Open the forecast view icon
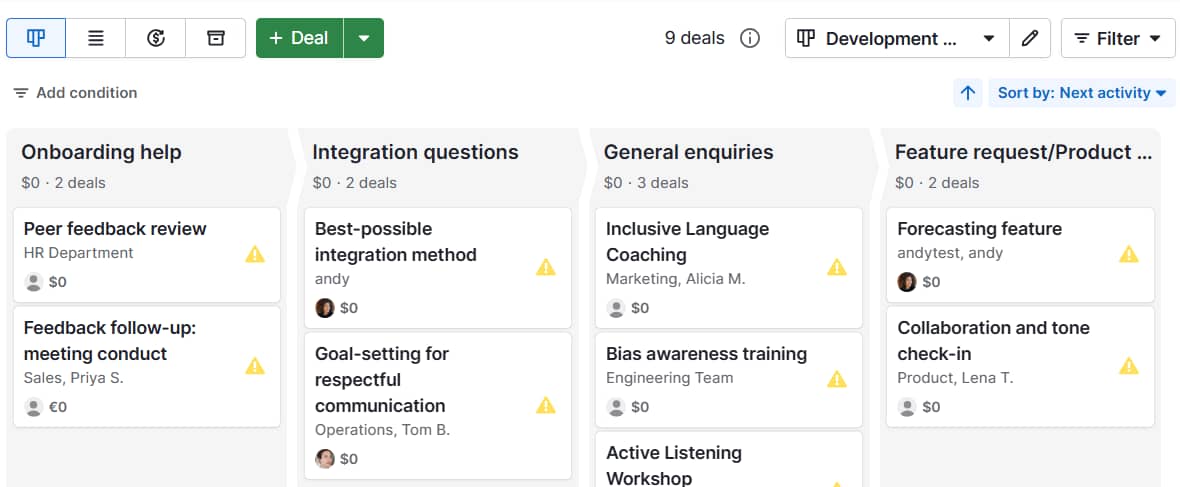Viewport: 1180px width, 487px height. [x=156, y=38]
